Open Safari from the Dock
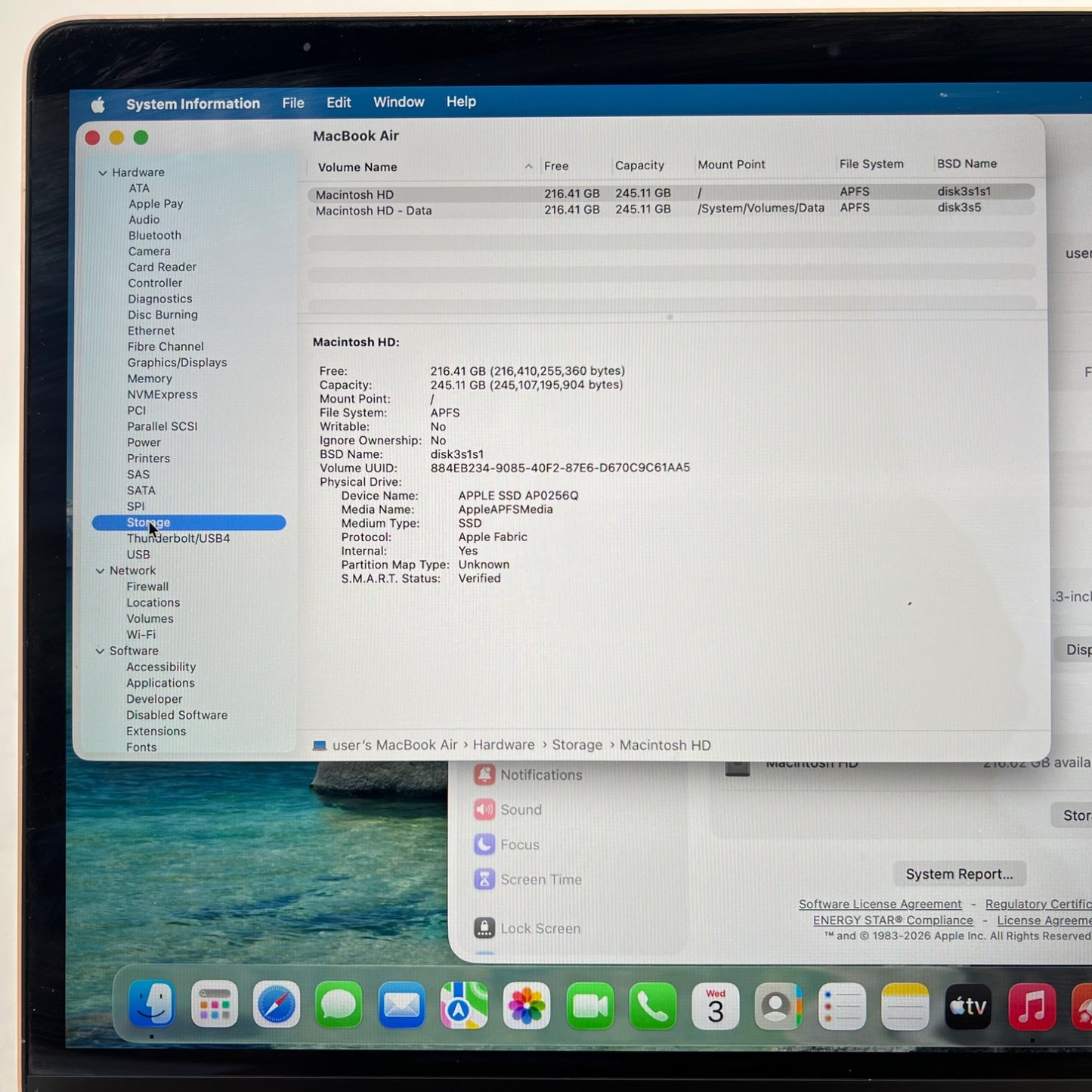 (277, 1004)
